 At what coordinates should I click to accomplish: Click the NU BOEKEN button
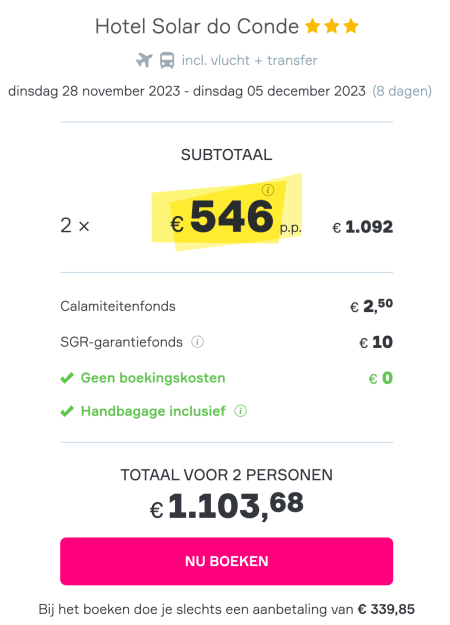coord(226,561)
